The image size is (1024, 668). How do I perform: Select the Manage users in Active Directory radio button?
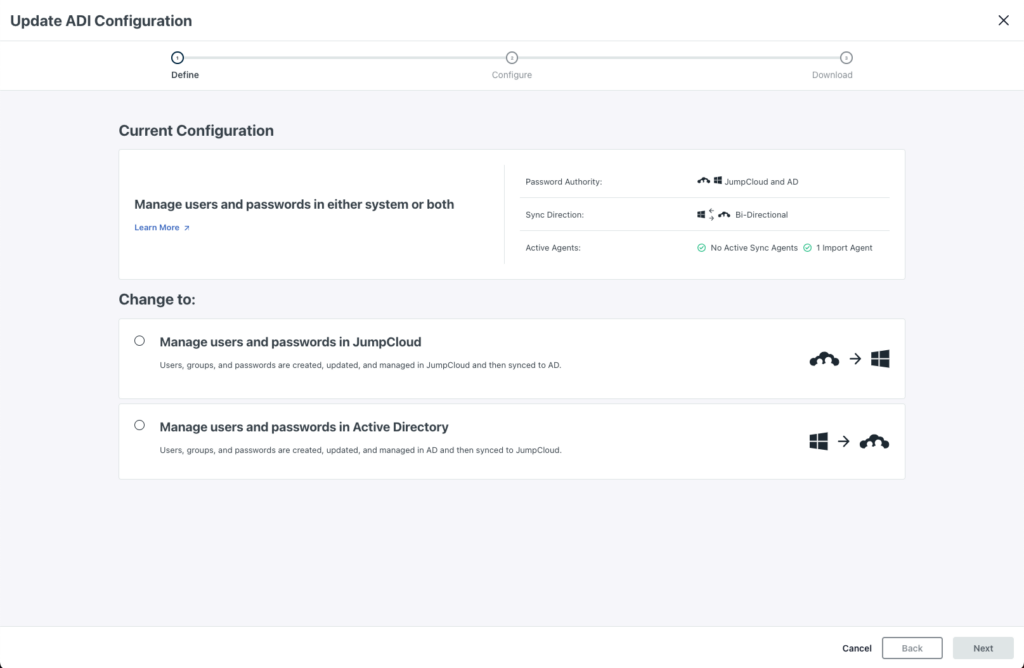(x=139, y=425)
